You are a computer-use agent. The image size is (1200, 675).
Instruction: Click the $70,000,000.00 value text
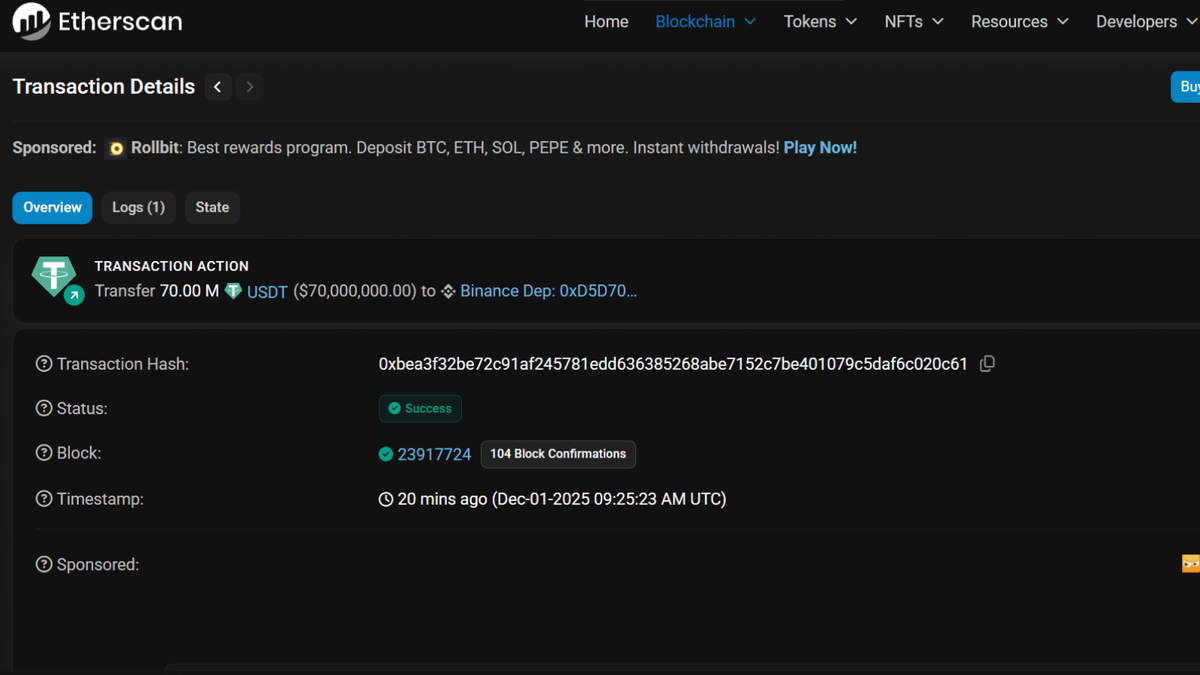pos(354,291)
